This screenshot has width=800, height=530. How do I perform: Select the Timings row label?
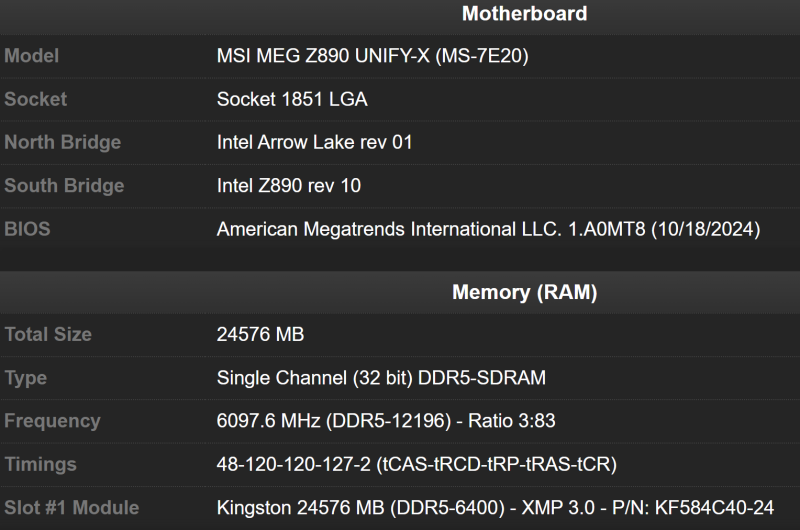(39, 464)
